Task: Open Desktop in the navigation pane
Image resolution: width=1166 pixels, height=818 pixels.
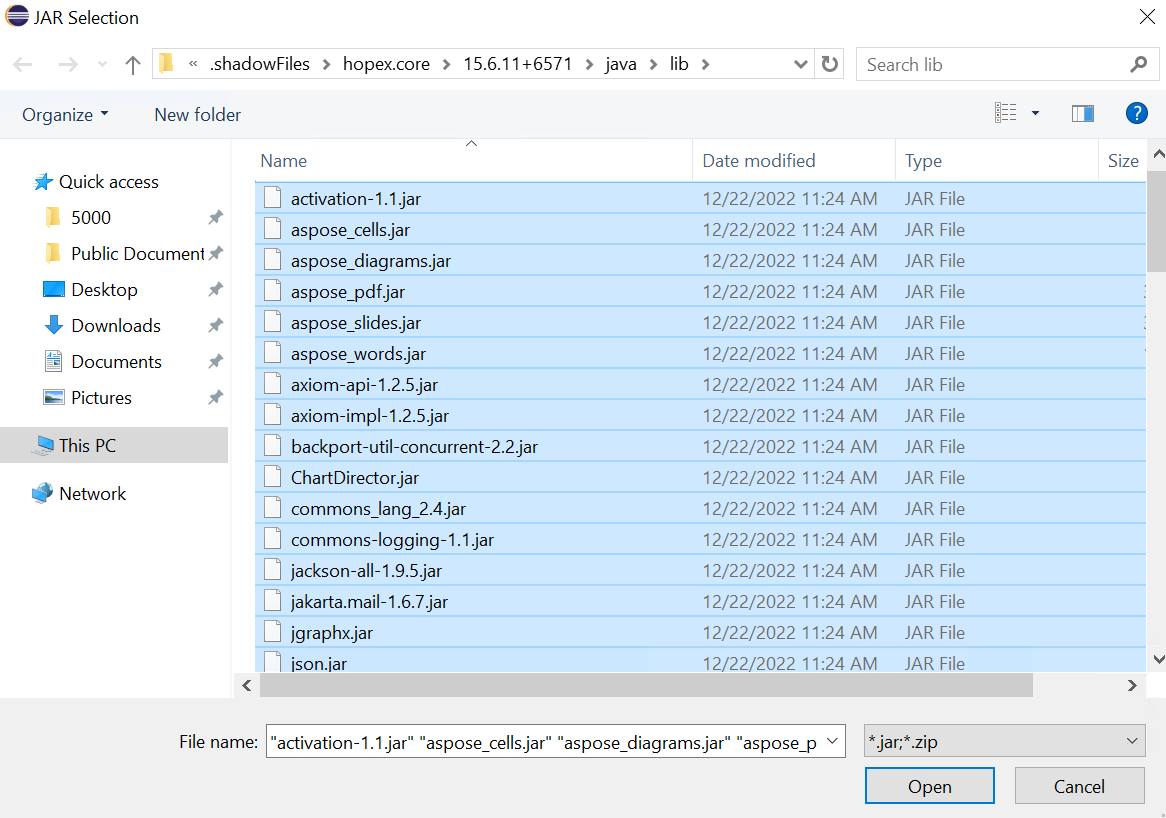Action: coord(104,290)
